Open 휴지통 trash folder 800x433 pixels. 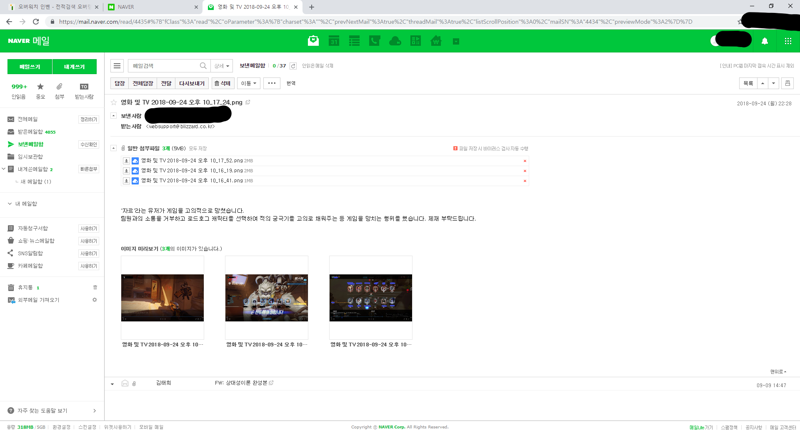pos(25,288)
